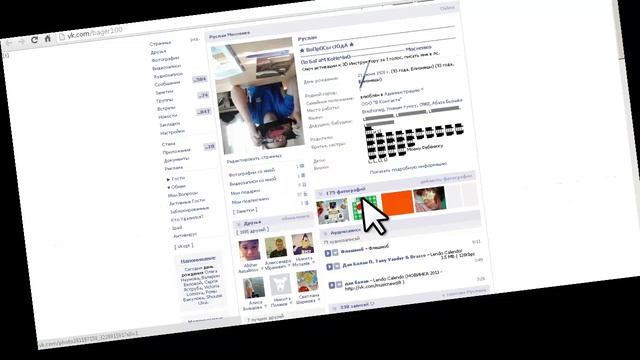Viewport: 640px width, 360px height.
Task: Collapse the Друзья block header arrow
Action: [x=238, y=224]
